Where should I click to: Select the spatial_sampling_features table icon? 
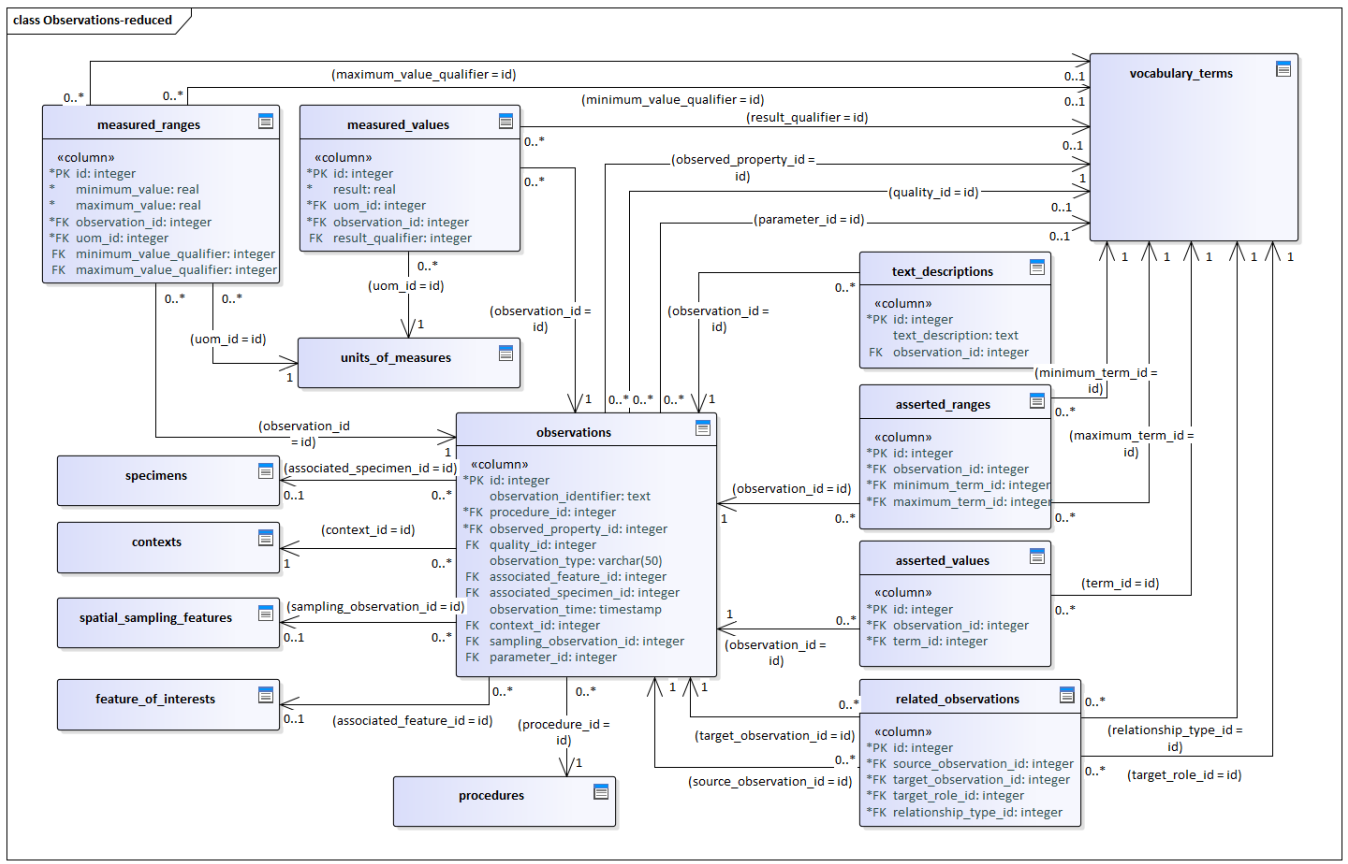coord(266,613)
